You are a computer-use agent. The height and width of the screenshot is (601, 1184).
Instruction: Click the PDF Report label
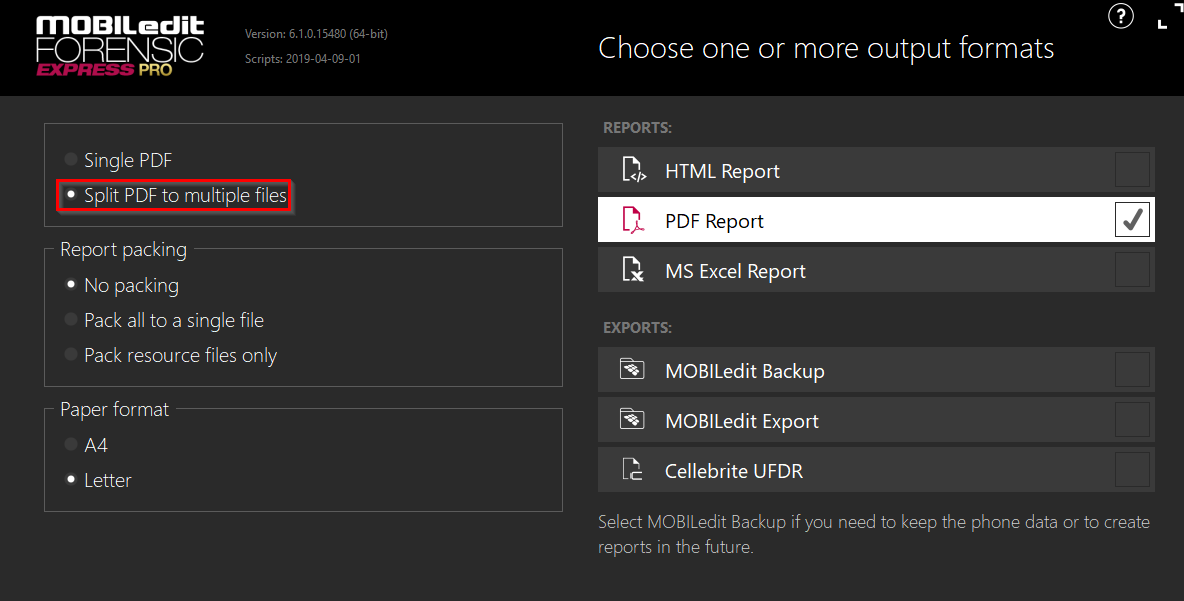(x=714, y=221)
